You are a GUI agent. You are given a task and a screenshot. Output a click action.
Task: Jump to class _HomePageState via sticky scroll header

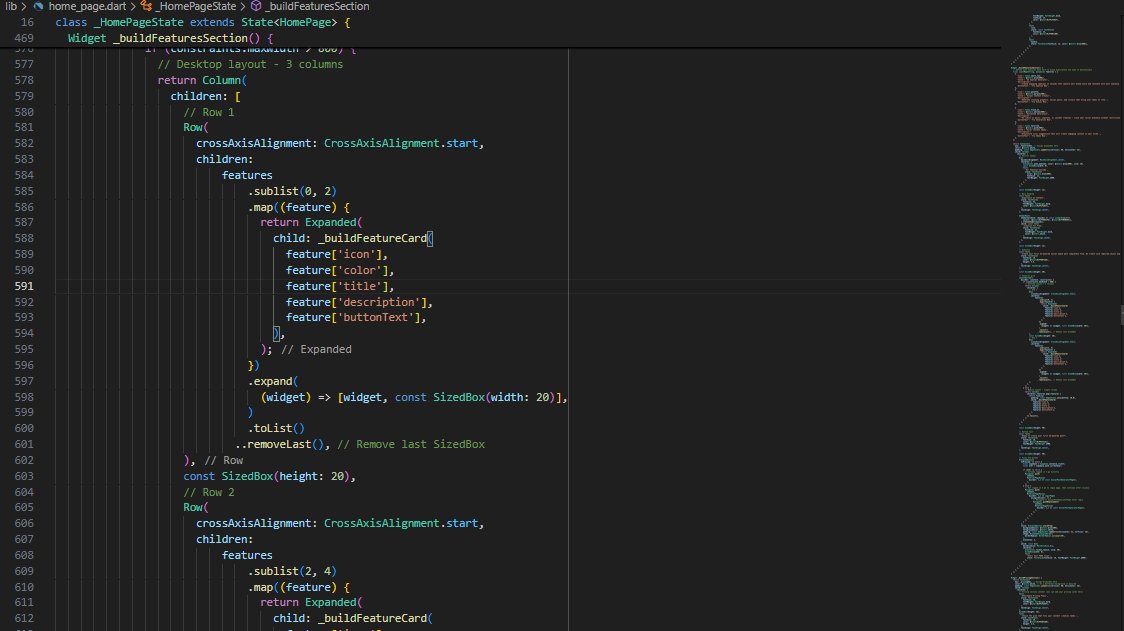(x=130, y=22)
